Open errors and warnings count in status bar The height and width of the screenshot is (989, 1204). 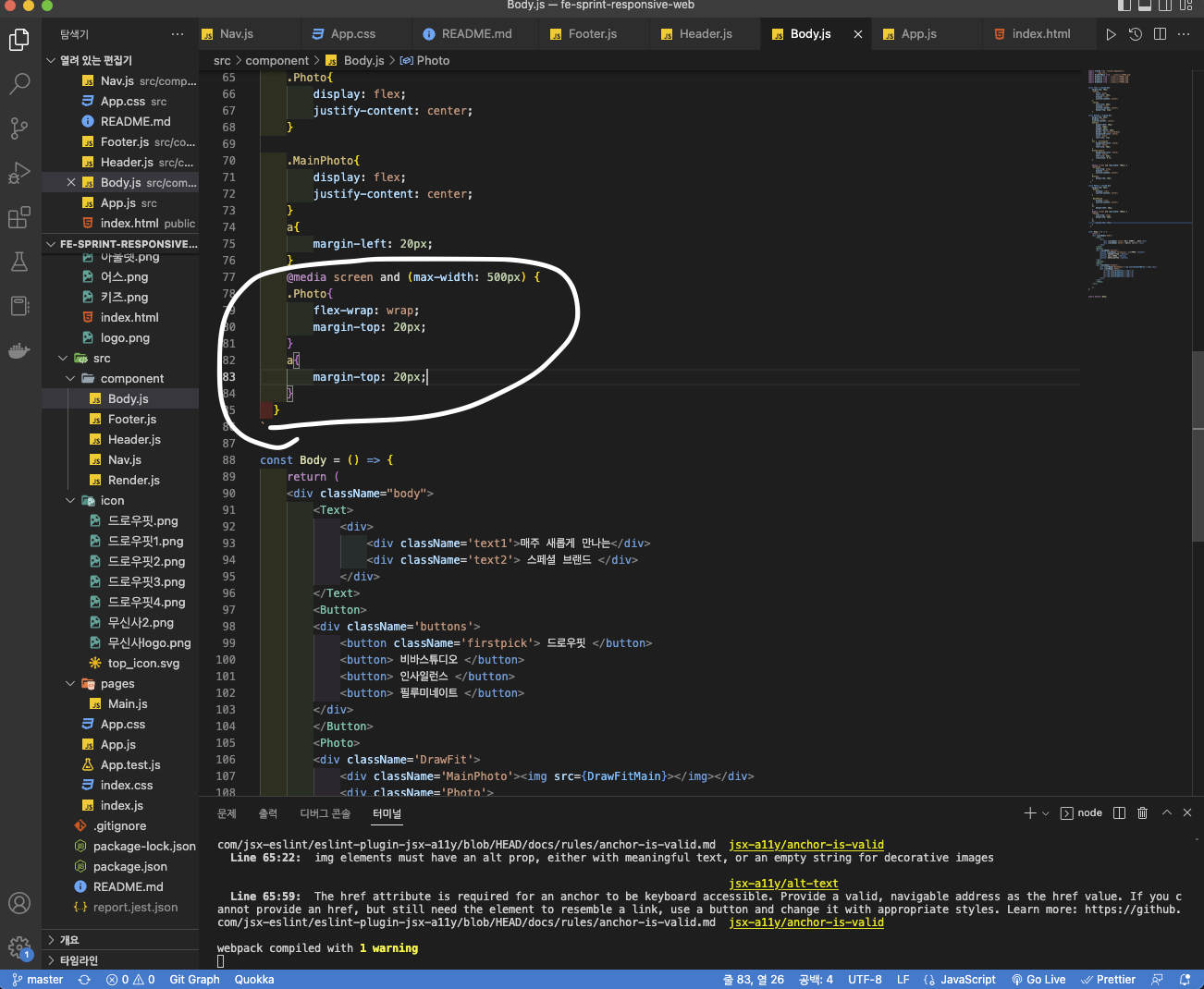(x=130, y=980)
